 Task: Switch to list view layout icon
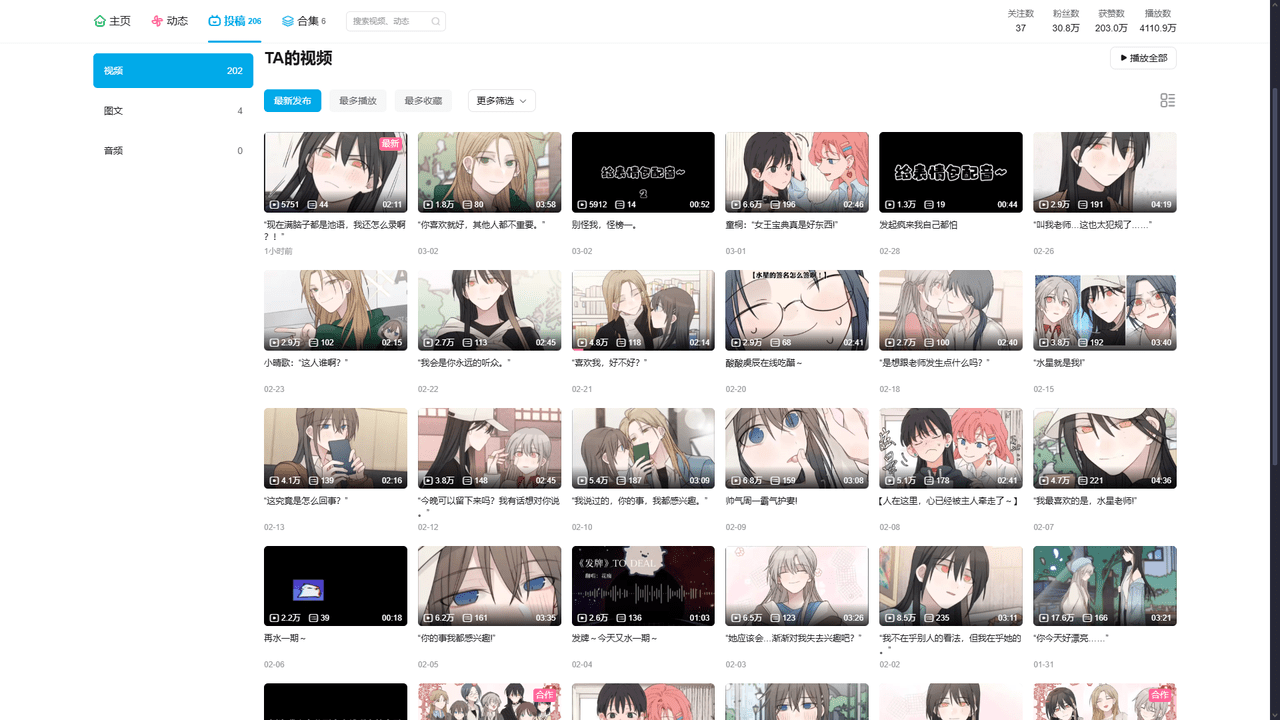pos(1168,100)
